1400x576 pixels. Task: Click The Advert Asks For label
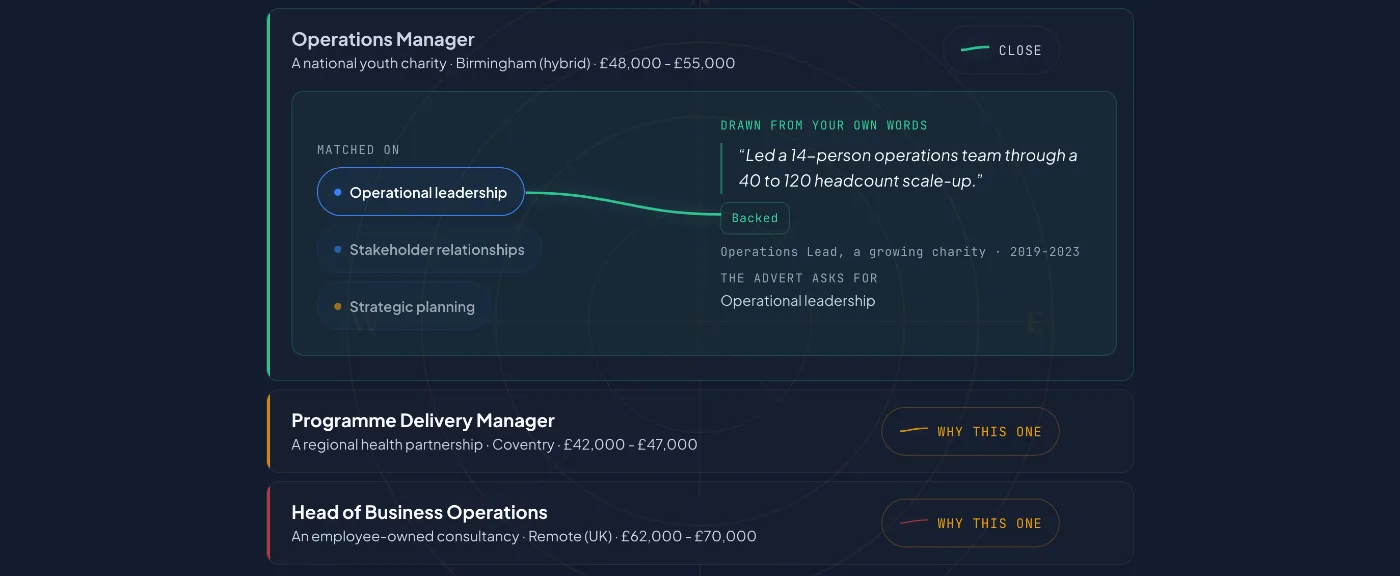click(799, 278)
